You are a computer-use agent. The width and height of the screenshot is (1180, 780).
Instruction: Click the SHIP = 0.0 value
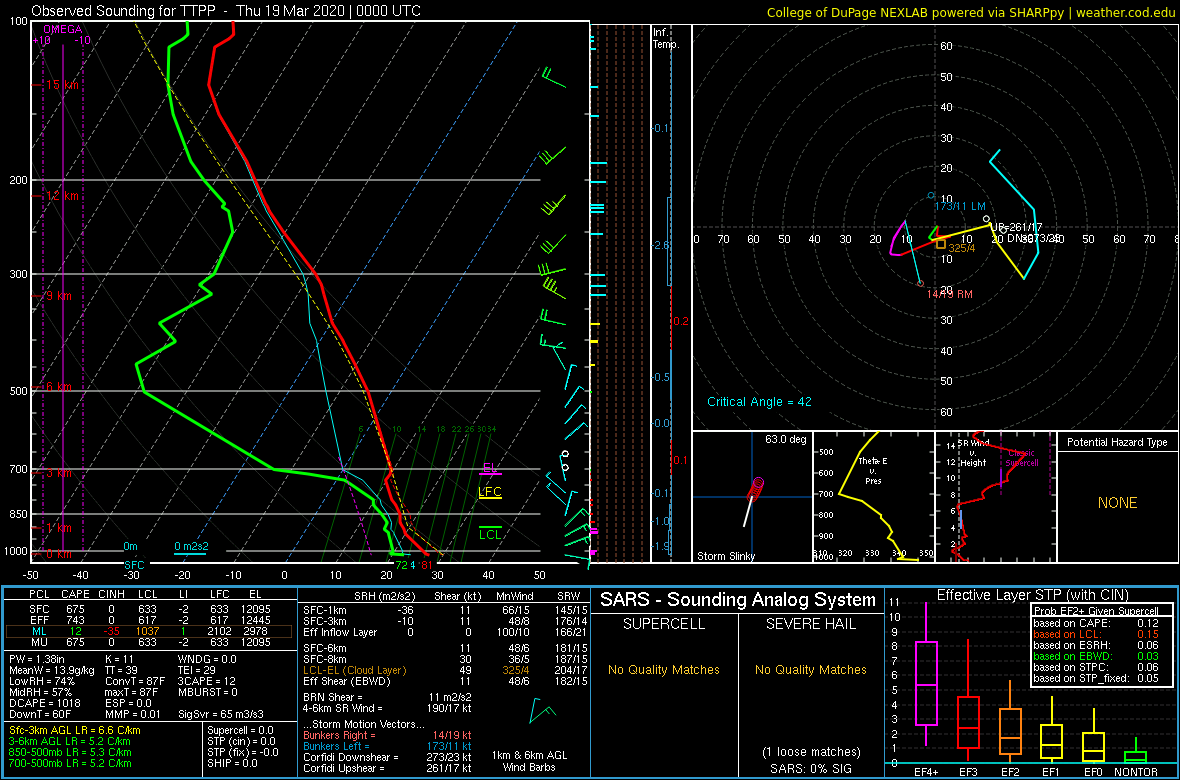point(234,763)
